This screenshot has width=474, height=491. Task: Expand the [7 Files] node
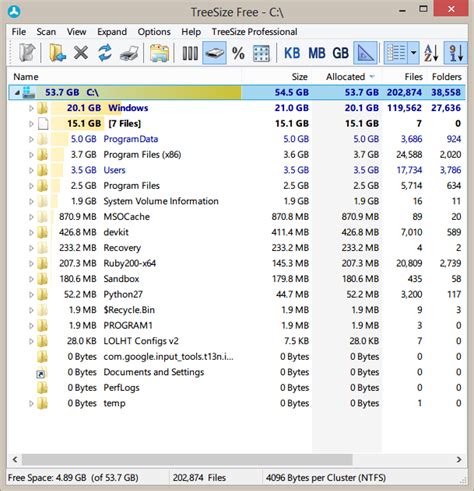[31, 124]
